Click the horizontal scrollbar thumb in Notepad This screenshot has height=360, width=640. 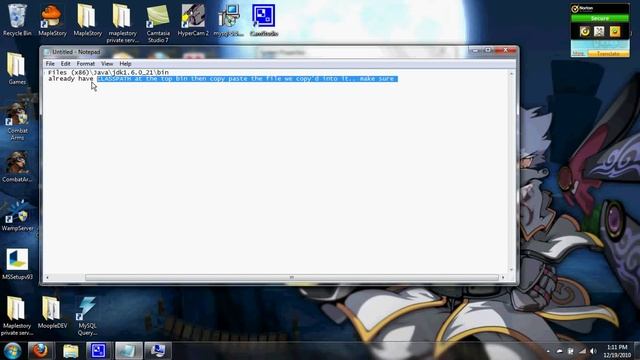(x=291, y=278)
